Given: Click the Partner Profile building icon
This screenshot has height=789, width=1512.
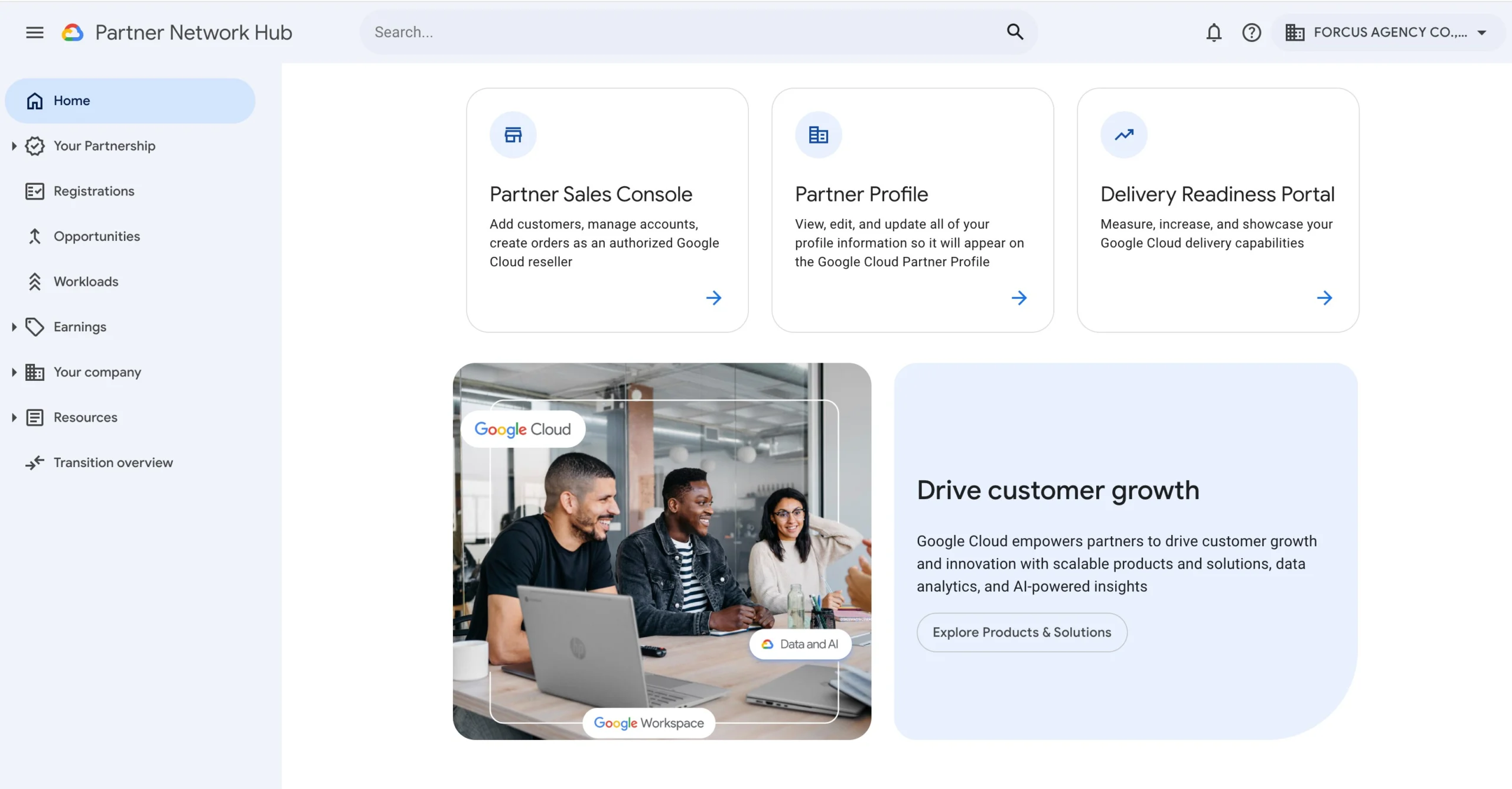Looking at the screenshot, I should (x=818, y=135).
